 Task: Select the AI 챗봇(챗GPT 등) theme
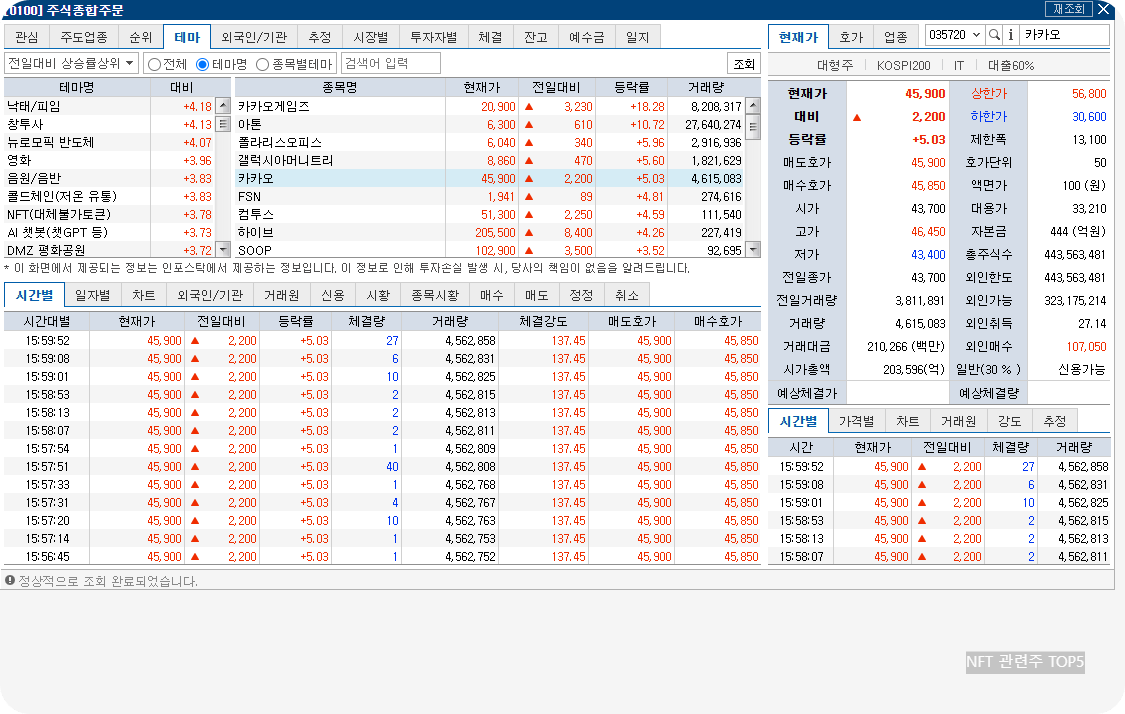click(110, 232)
